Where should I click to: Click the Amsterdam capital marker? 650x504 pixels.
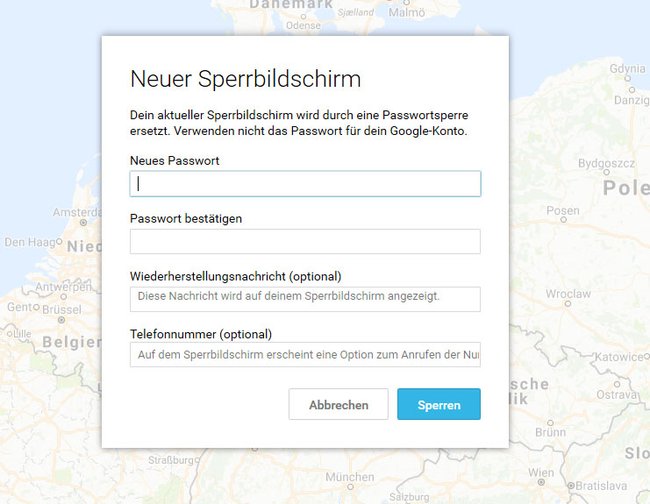(83, 223)
